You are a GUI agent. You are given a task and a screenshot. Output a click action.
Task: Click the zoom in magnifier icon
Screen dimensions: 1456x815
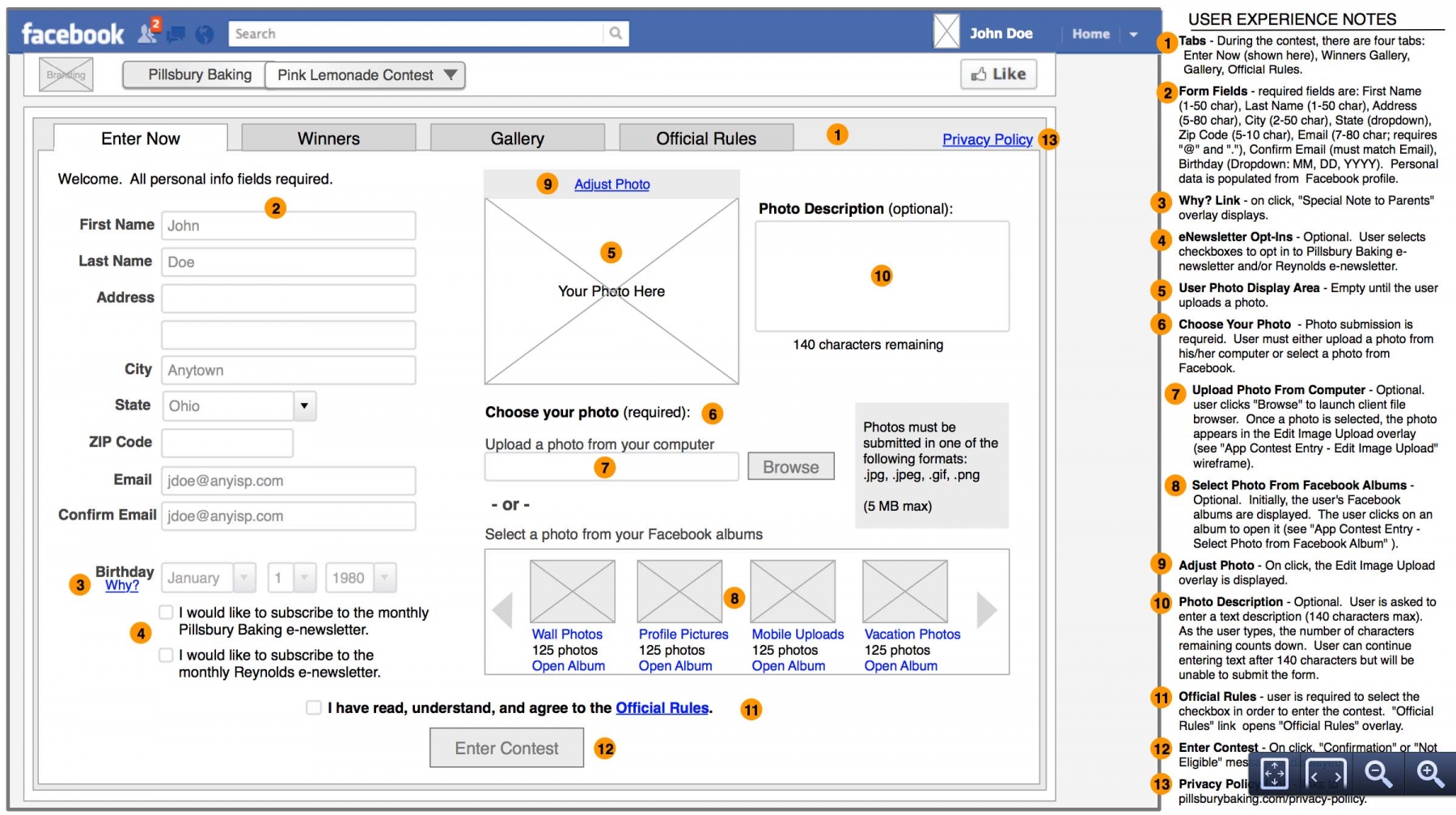click(1430, 774)
